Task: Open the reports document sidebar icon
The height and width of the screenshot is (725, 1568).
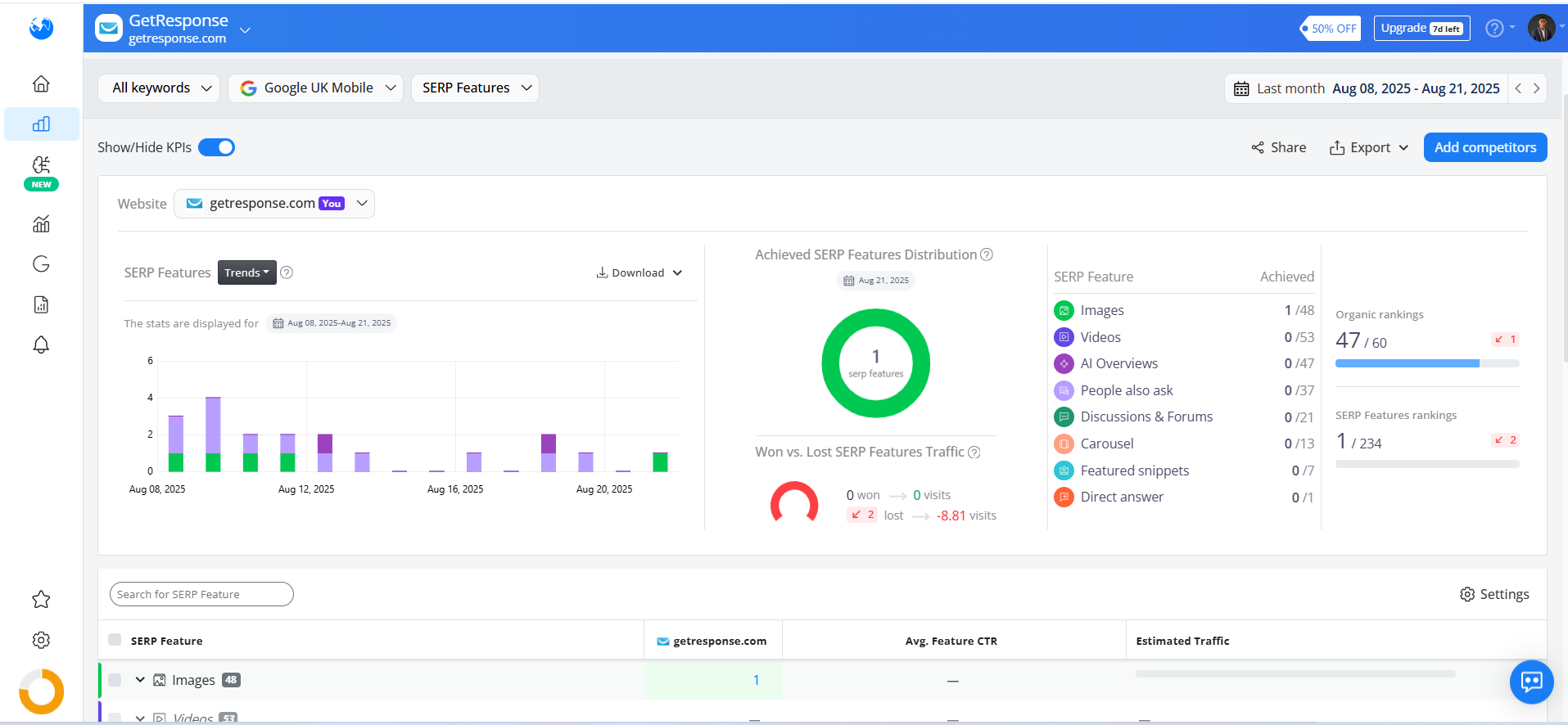Action: 41,304
